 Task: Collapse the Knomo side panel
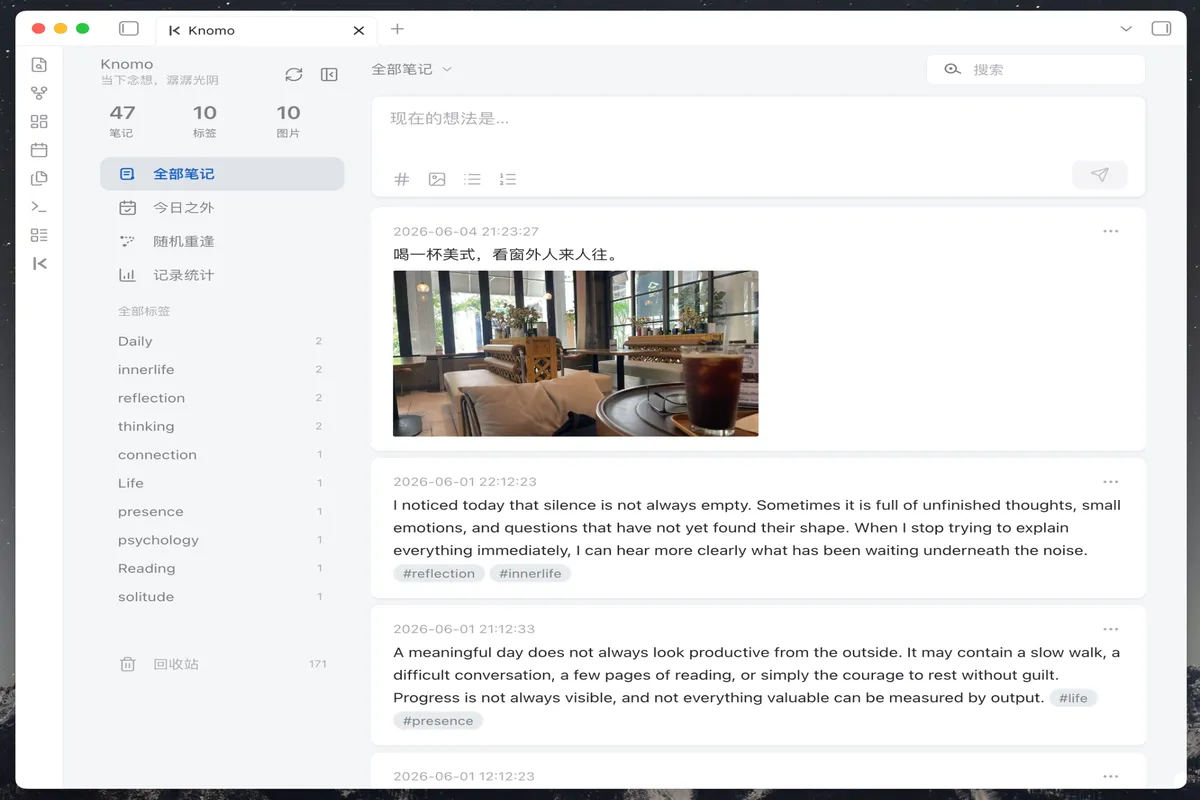pyautogui.click(x=329, y=74)
